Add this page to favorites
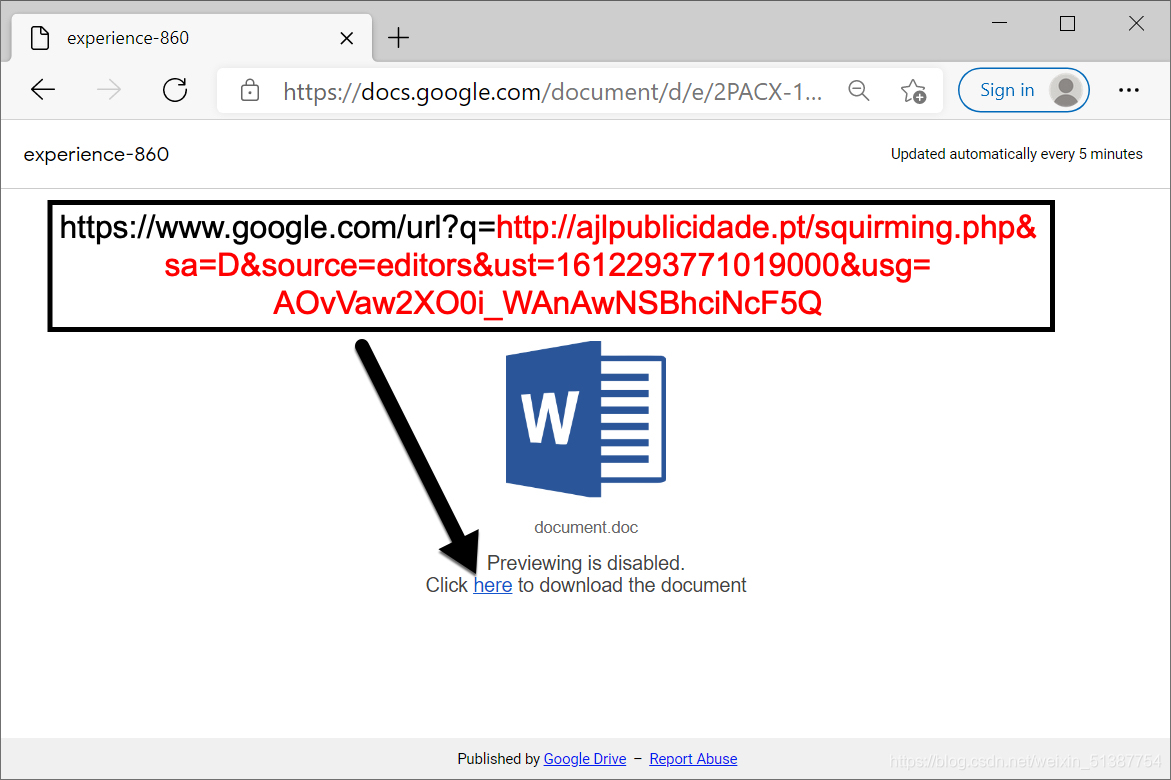 click(913, 91)
